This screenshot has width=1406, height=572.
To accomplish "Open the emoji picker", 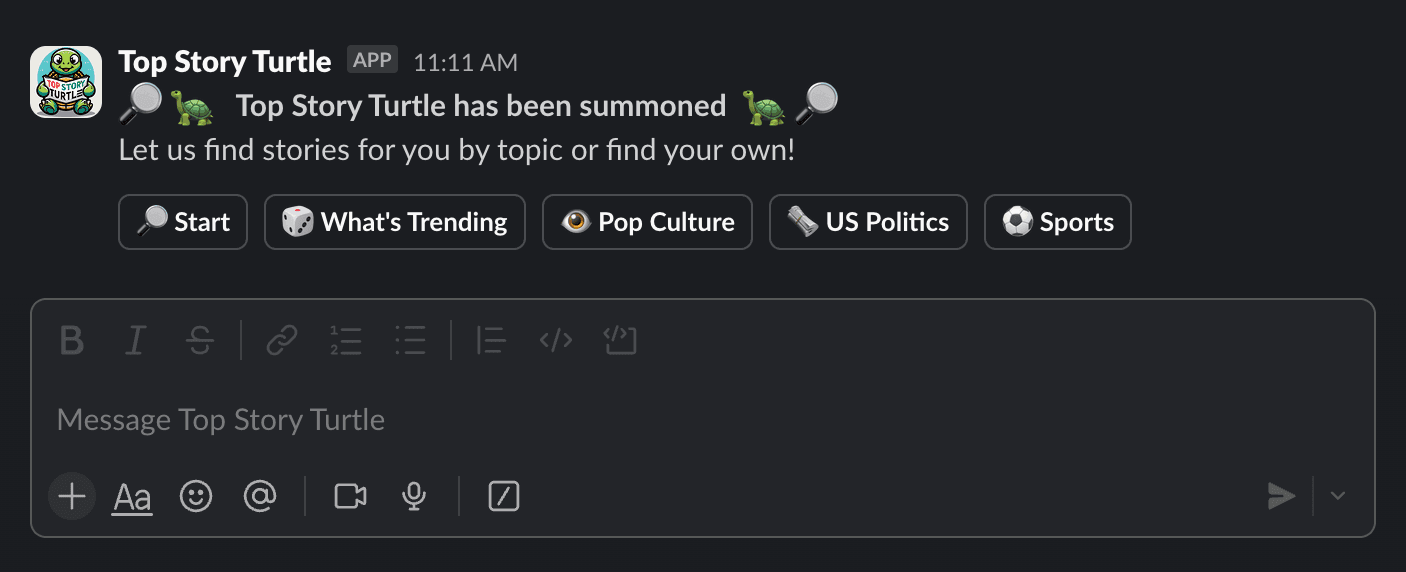I will point(196,496).
